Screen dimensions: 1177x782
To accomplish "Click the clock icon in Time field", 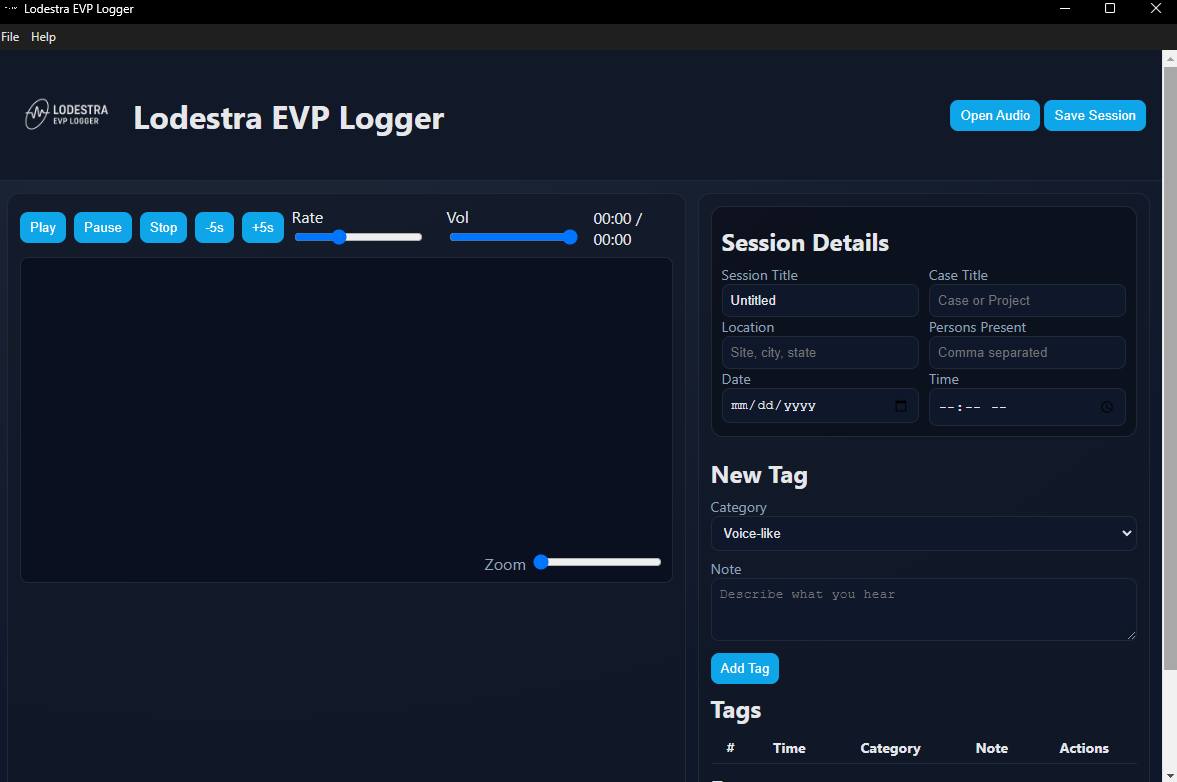I will click(x=1107, y=407).
